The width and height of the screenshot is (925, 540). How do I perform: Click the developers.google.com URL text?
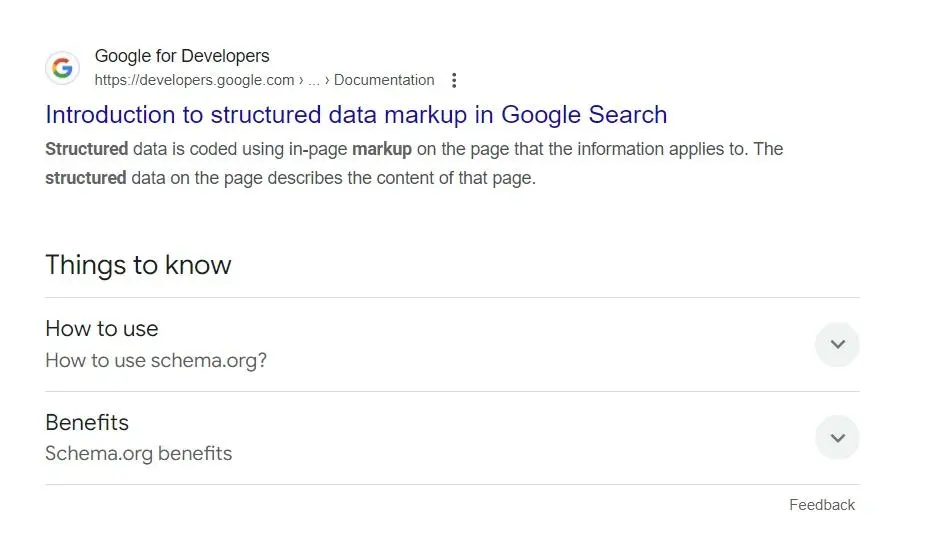194,80
